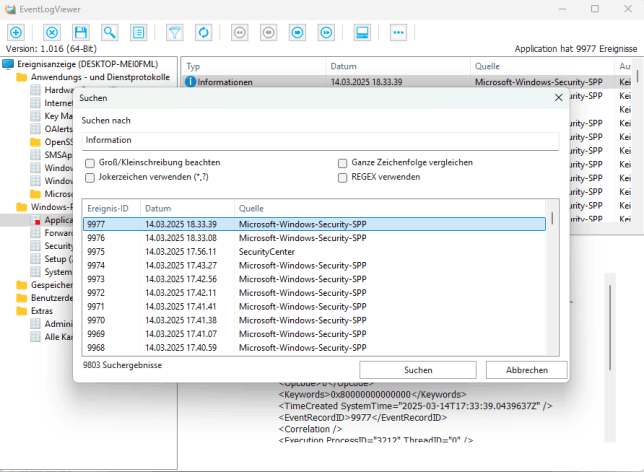Screen dimensions: 644x472
Task: Click the circled X toolbar icon
Action: 52,33
